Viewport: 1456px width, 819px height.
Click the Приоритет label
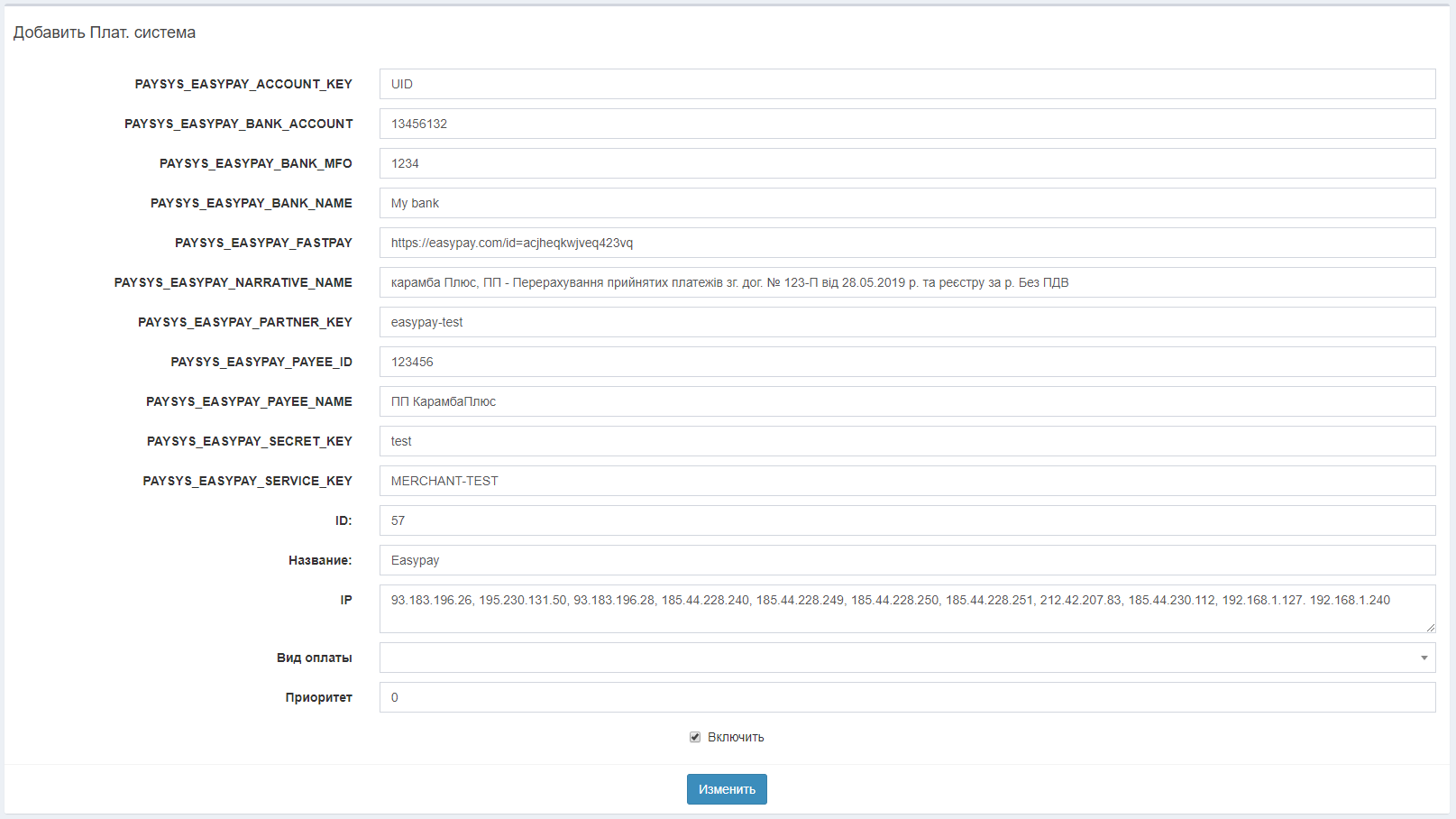coord(319,697)
